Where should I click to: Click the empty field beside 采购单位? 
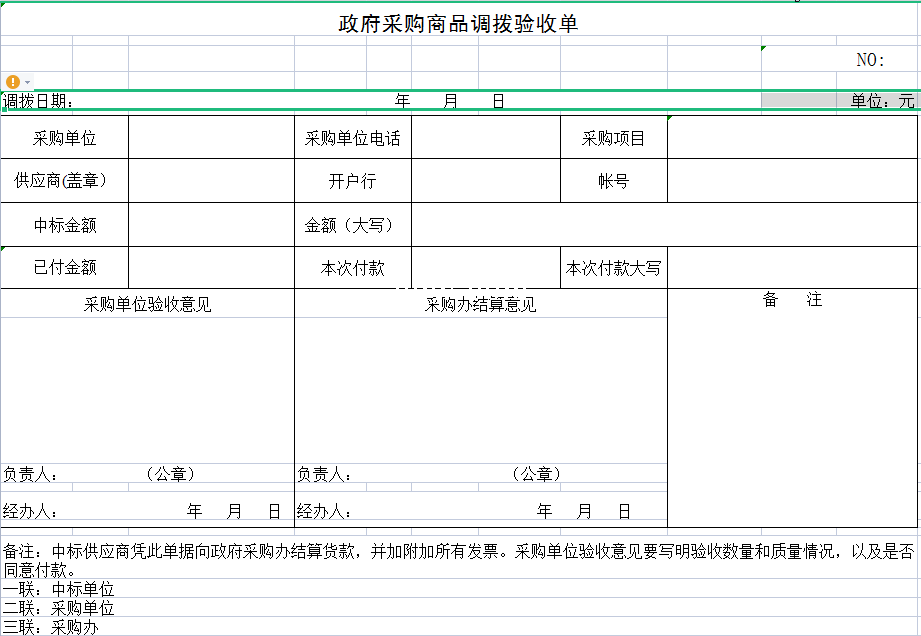211,139
